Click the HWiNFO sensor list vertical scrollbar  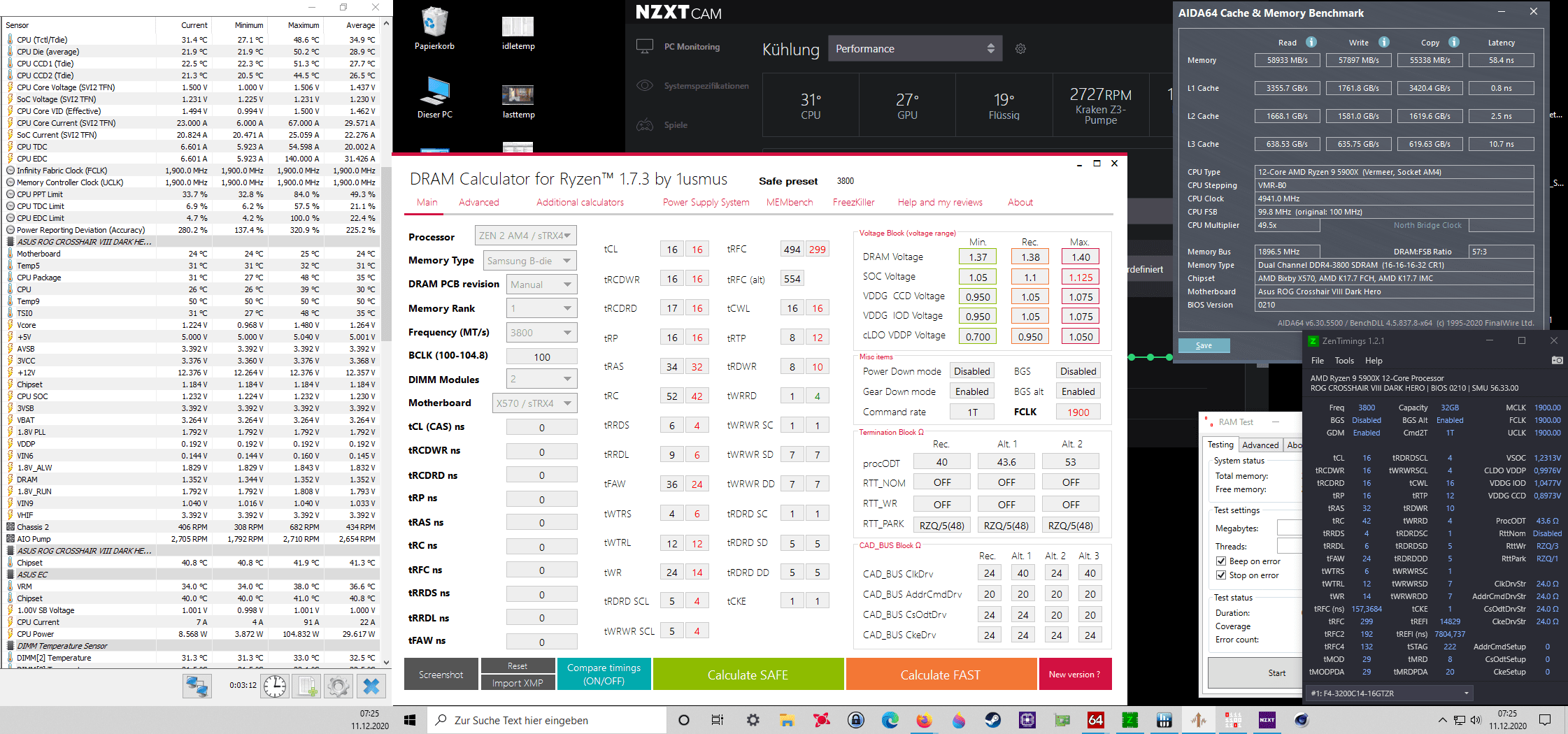[386, 343]
